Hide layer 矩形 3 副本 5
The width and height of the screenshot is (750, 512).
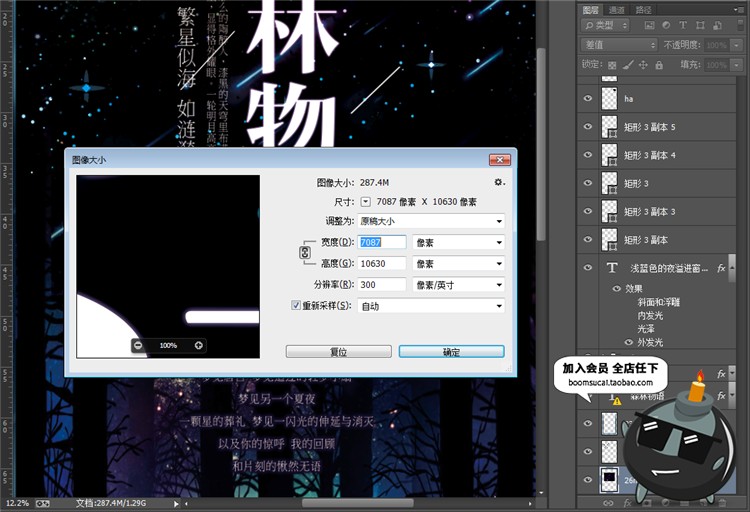click(588, 126)
